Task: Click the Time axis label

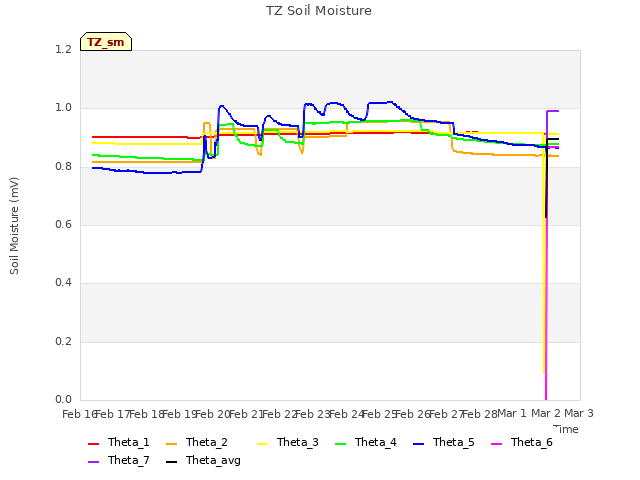Action: [566, 429]
